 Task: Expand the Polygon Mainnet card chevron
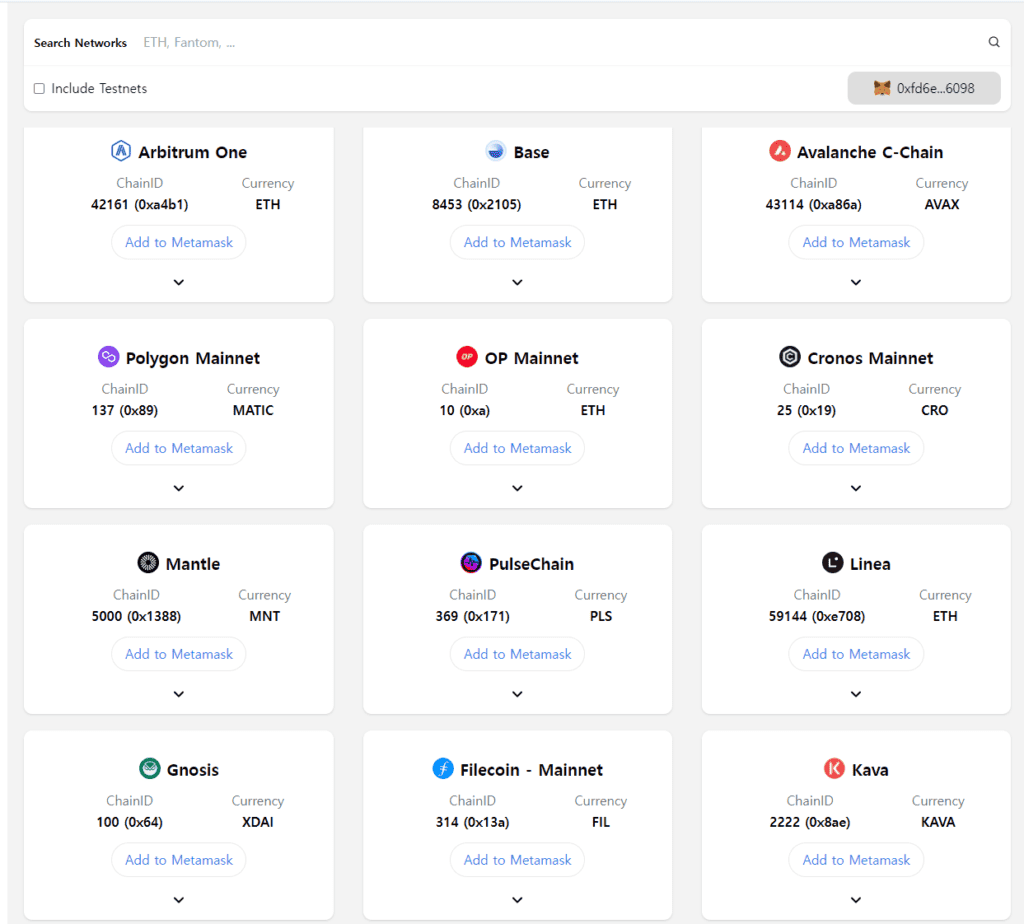(178, 488)
